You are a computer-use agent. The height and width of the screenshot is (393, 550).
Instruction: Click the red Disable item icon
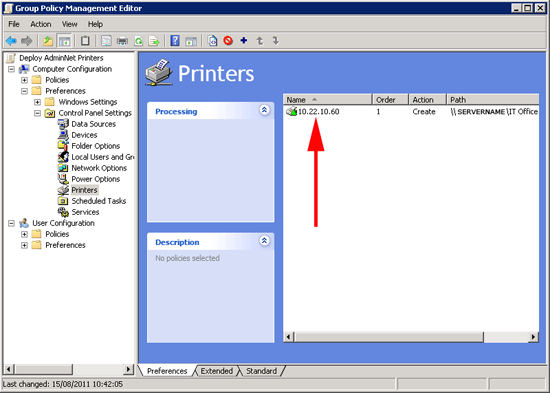click(228, 41)
